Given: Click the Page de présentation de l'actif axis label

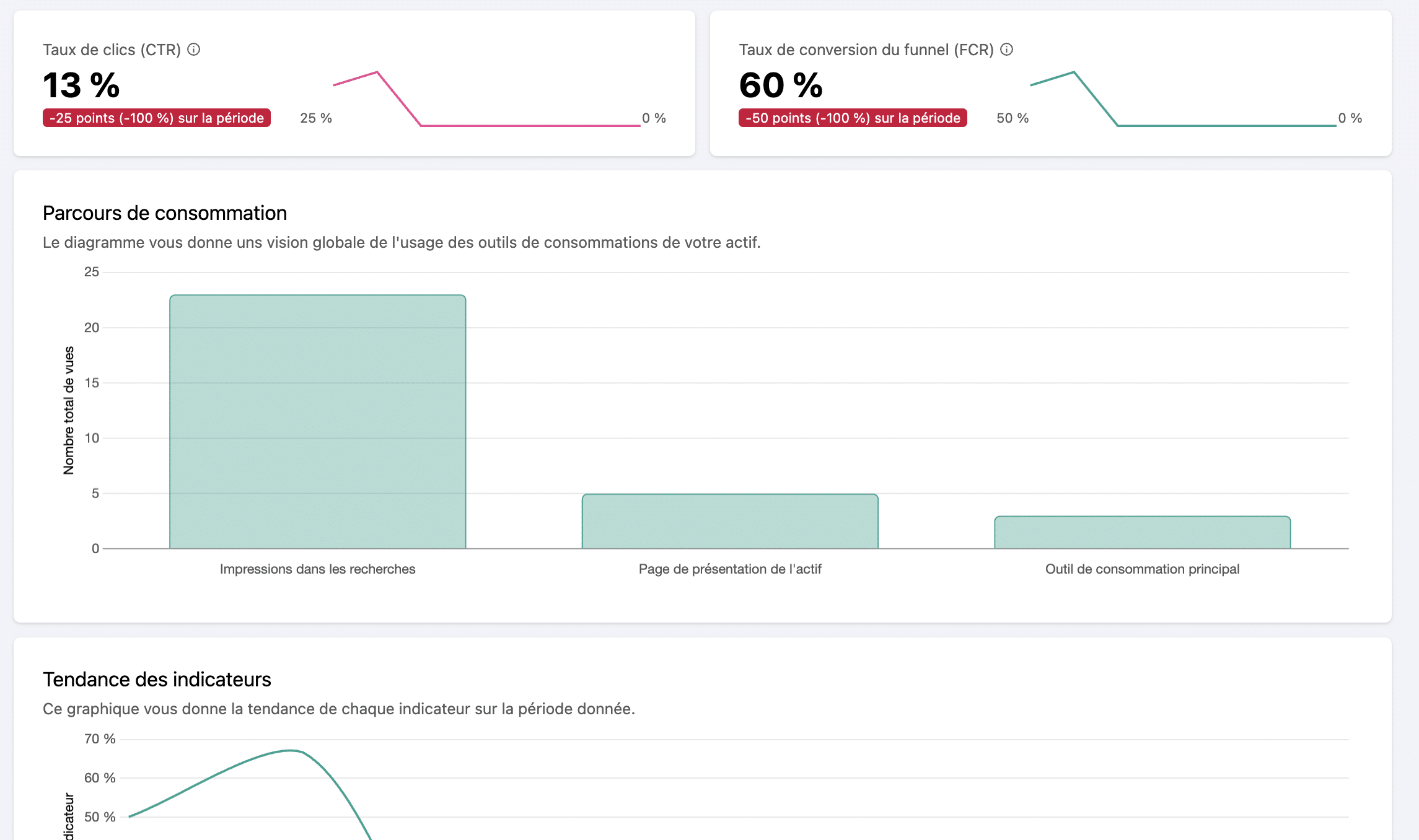Looking at the screenshot, I should [730, 569].
